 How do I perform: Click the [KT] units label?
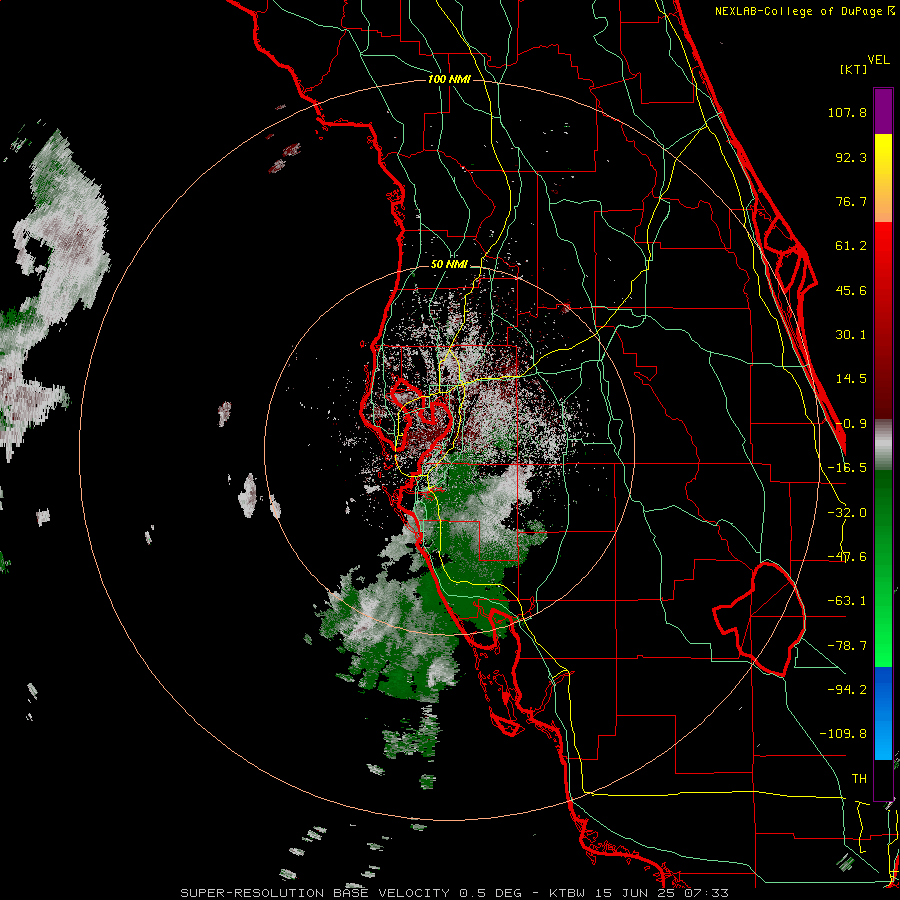(x=853, y=69)
